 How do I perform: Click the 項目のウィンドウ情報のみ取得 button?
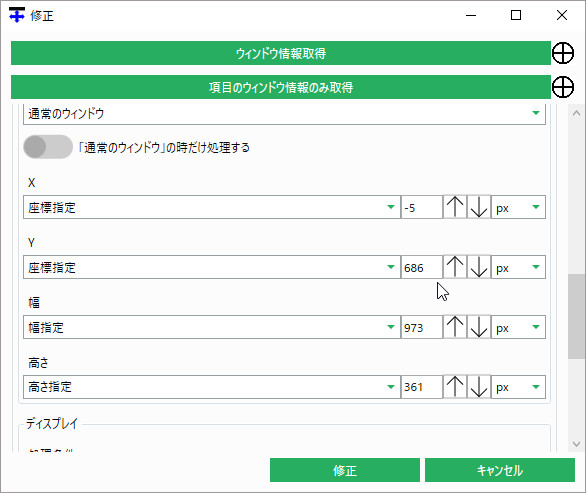point(281,87)
